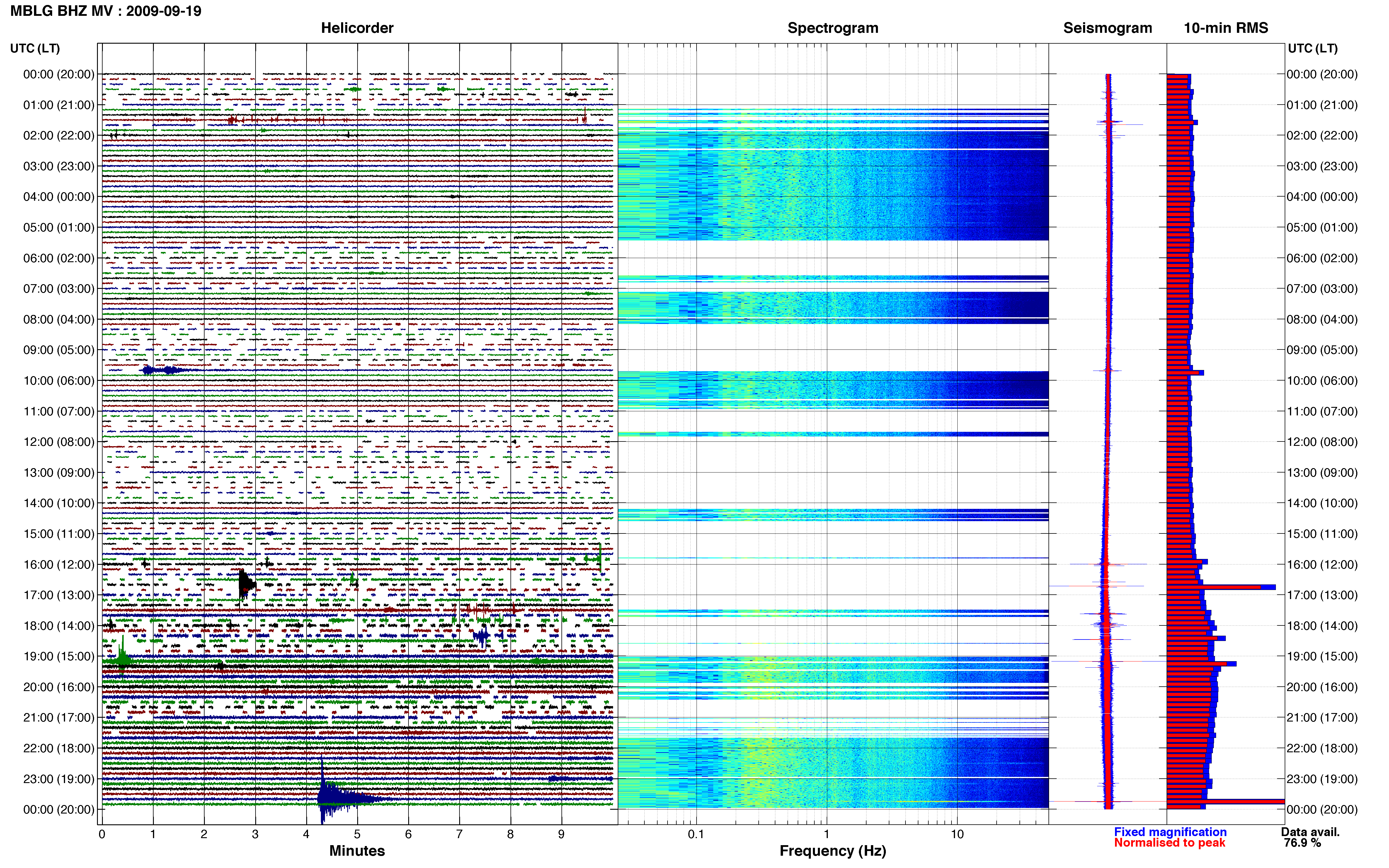Screen dimensions: 1389x868
Task: Click the "0.1" tick on the Frequency axis
Action: click(x=696, y=834)
